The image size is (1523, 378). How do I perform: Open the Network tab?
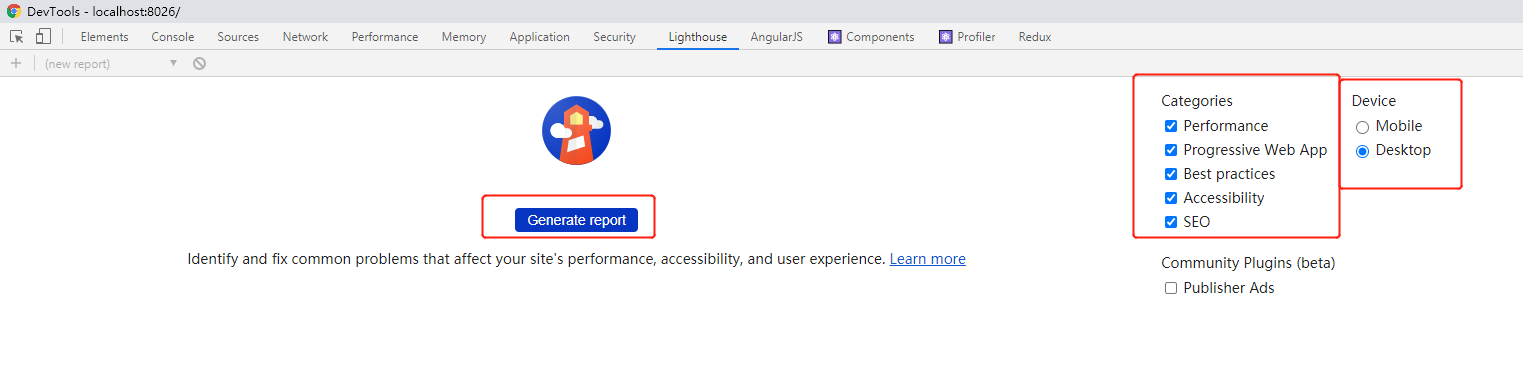(305, 37)
